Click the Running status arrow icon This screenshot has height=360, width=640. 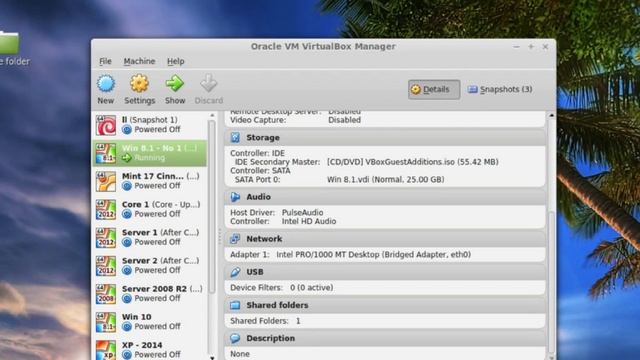(127, 158)
